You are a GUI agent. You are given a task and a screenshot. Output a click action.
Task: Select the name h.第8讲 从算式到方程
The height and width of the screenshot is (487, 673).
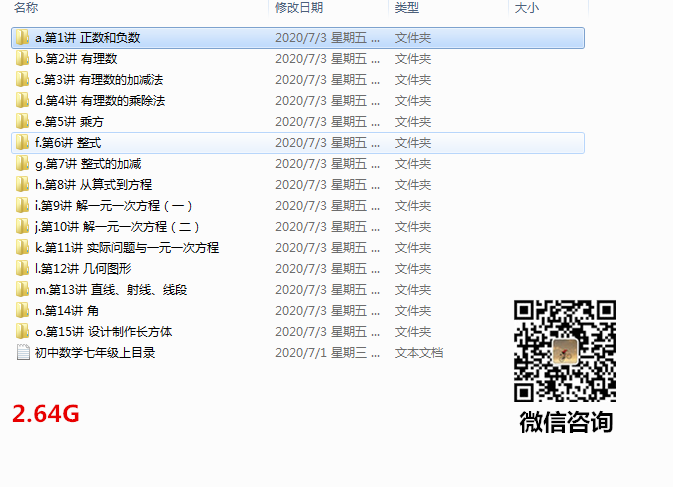point(94,185)
